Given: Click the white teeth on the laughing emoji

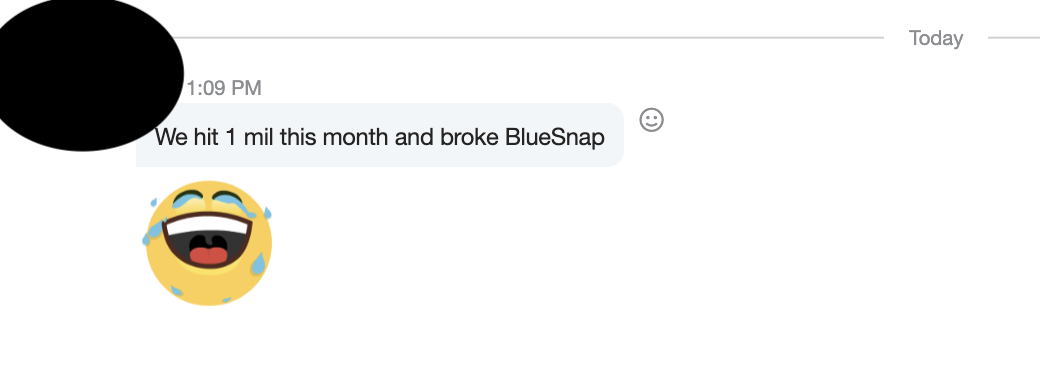Looking at the screenshot, I should 208,225.
